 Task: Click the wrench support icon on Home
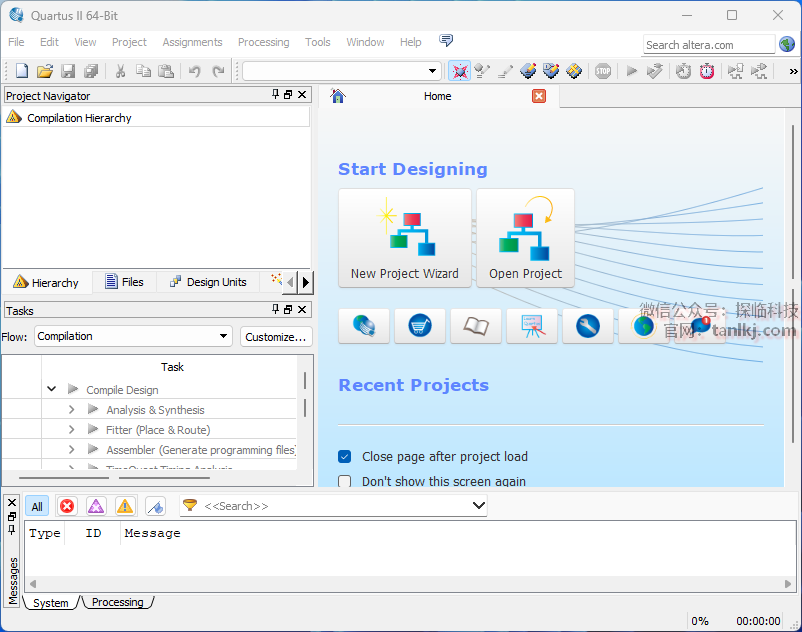click(x=588, y=326)
